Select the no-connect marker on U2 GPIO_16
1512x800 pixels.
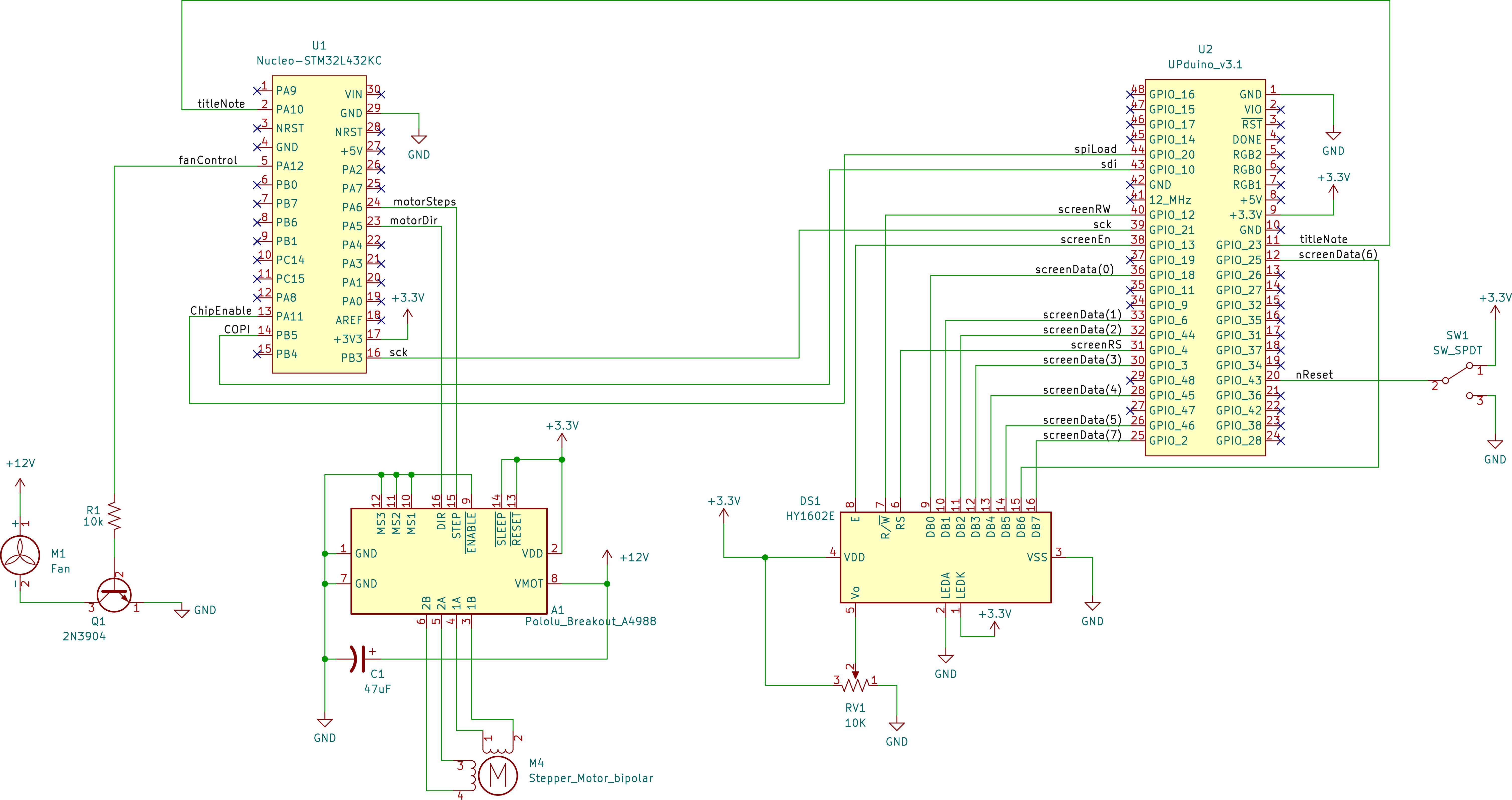[x=1130, y=95]
